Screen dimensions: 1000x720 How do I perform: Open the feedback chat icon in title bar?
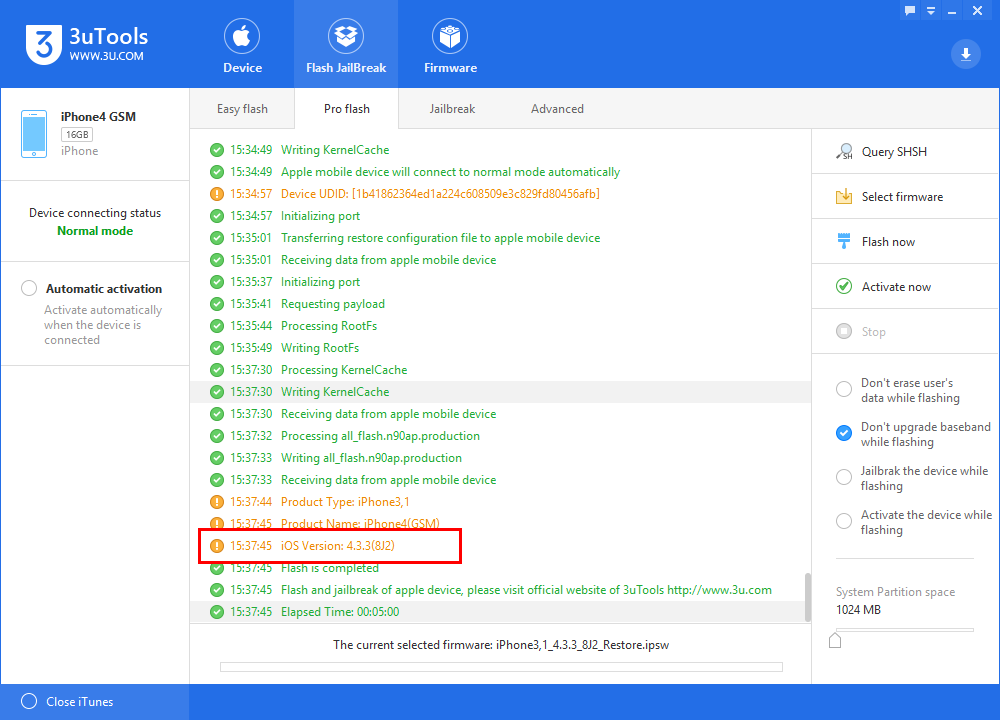pos(910,10)
